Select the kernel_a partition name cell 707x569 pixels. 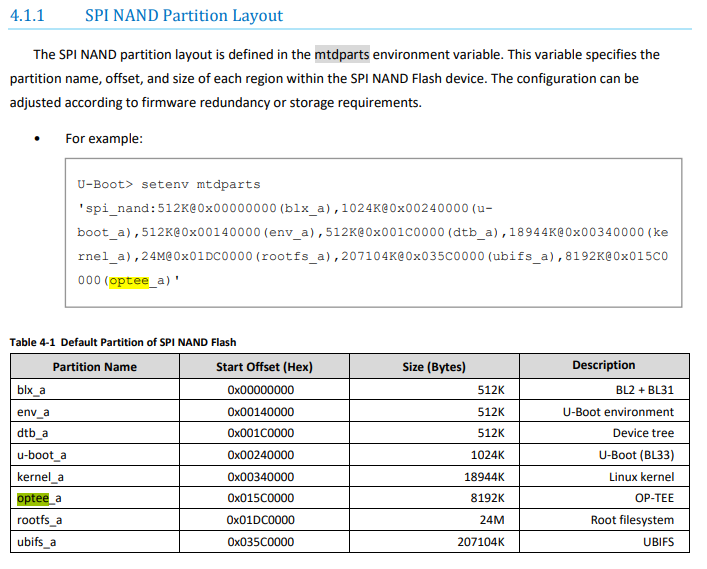[x=40, y=476]
